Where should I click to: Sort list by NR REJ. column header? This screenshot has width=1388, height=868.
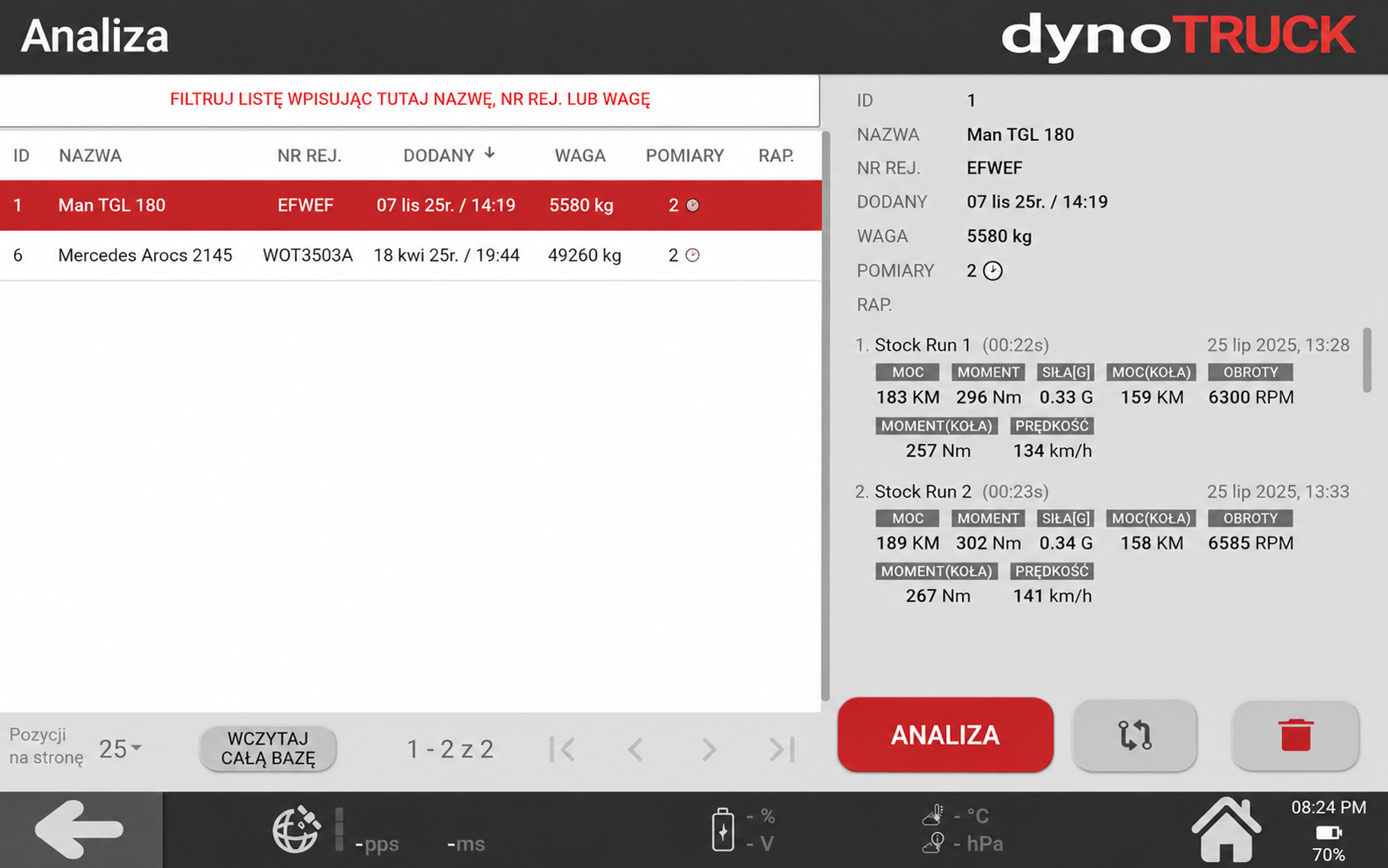point(309,156)
